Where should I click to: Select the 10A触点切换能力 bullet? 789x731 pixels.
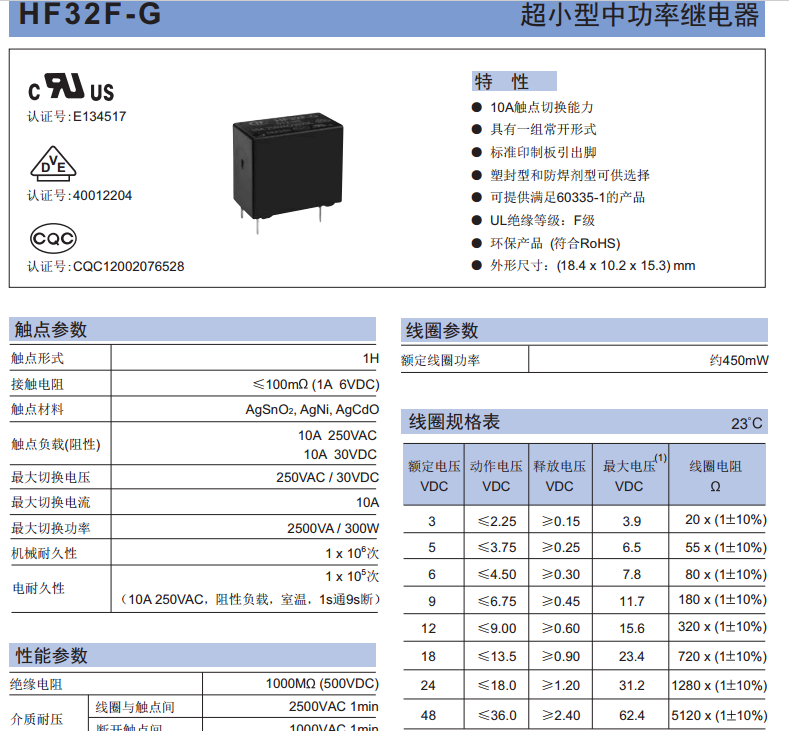(x=542, y=107)
